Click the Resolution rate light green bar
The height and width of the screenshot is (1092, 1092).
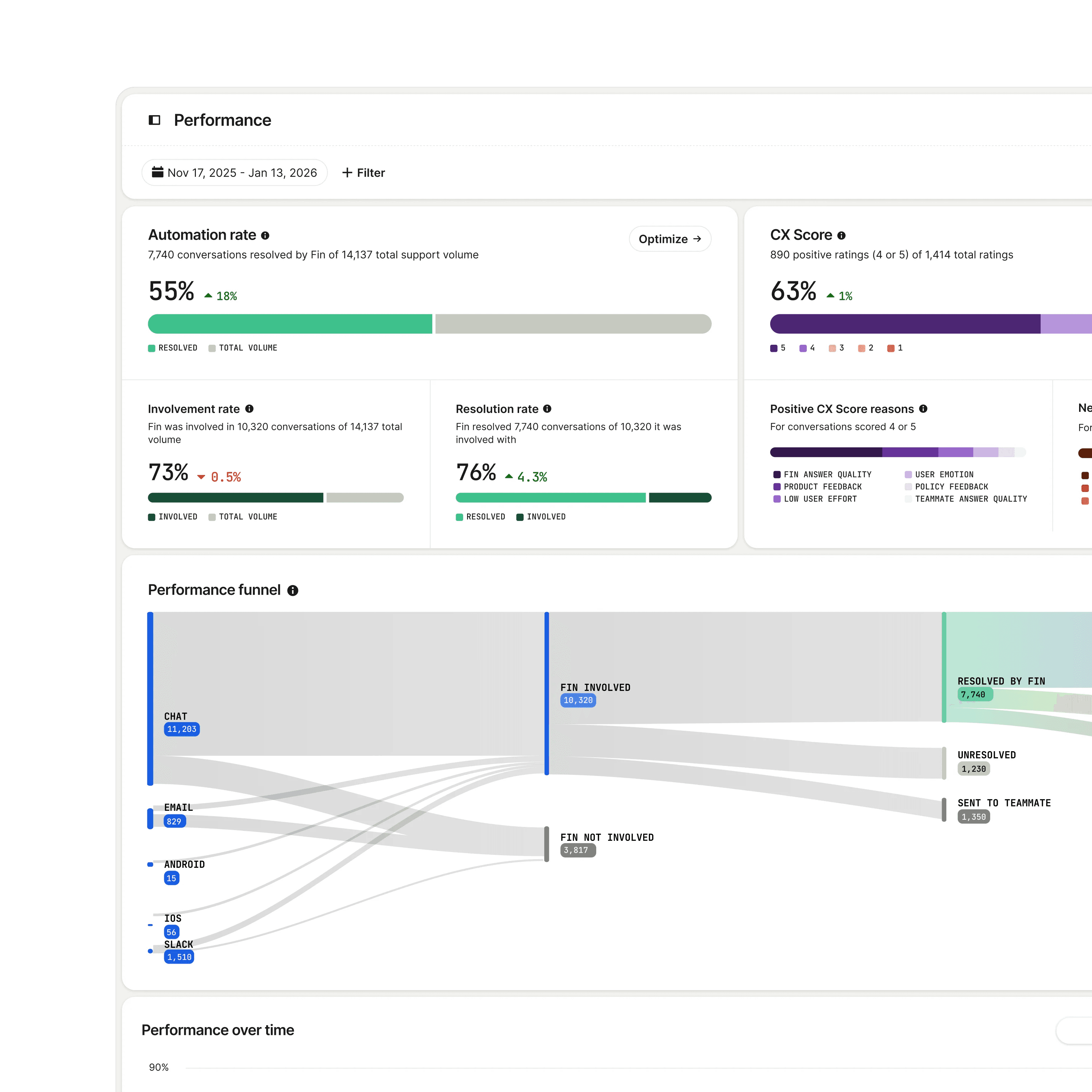tap(551, 498)
